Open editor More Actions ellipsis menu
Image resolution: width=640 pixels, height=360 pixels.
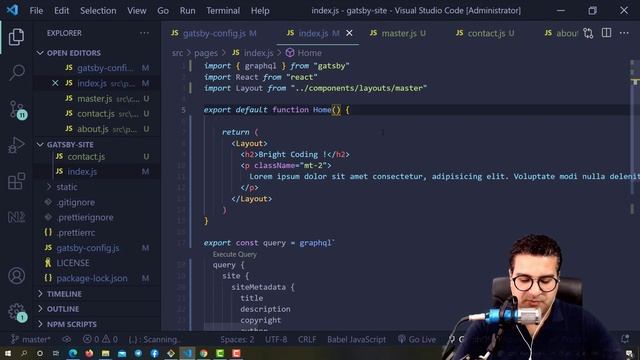pyautogui.click(x=624, y=33)
